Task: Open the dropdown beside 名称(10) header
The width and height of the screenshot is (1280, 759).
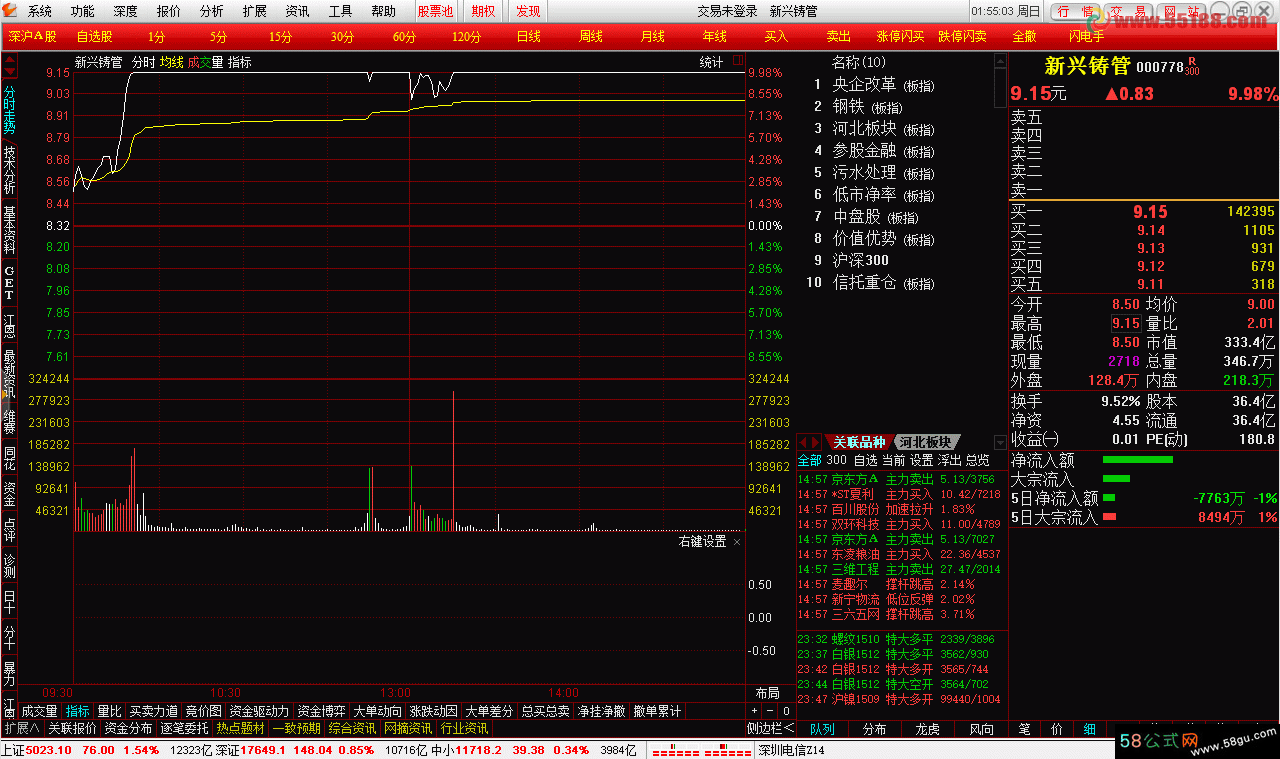Action: click(1000, 61)
